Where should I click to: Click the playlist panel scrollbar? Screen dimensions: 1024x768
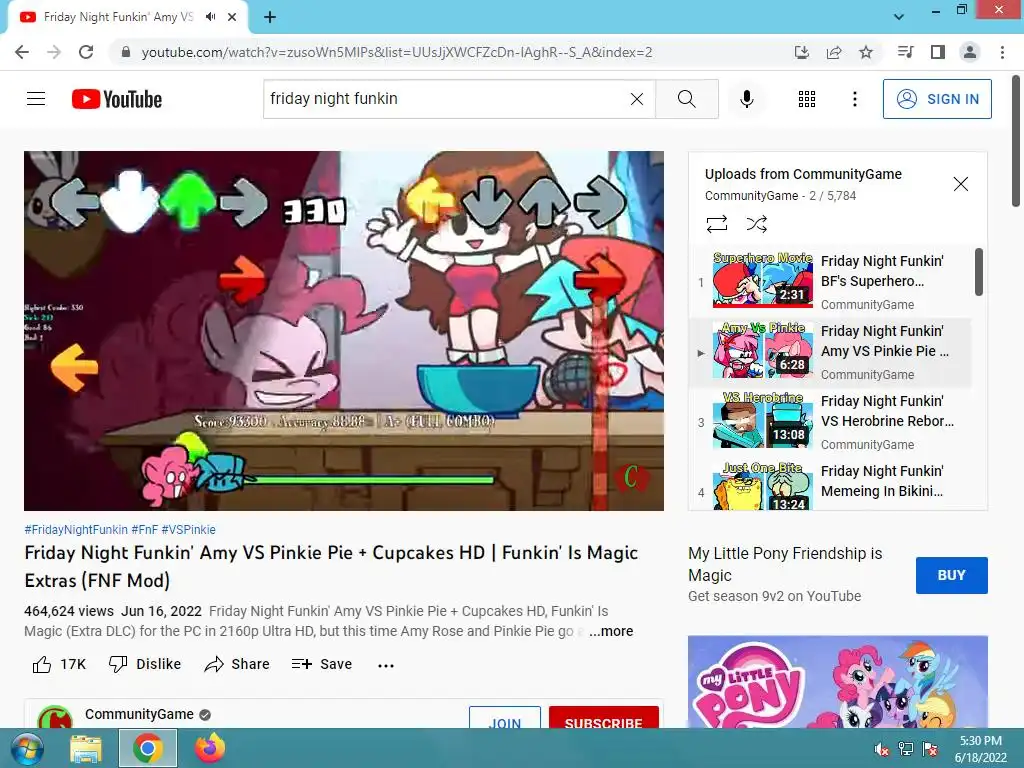(978, 272)
